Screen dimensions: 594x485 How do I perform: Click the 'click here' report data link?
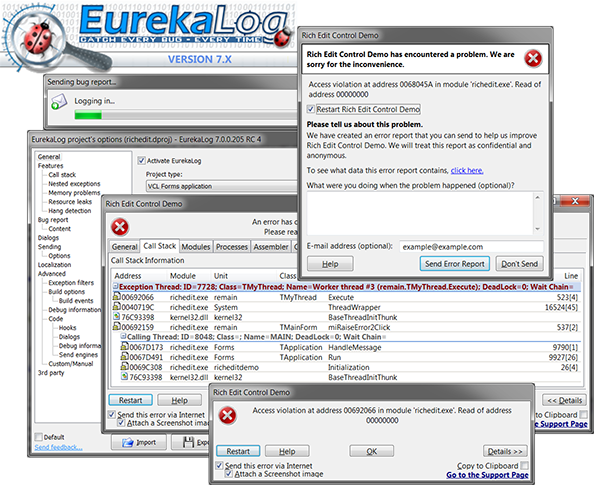(467, 171)
